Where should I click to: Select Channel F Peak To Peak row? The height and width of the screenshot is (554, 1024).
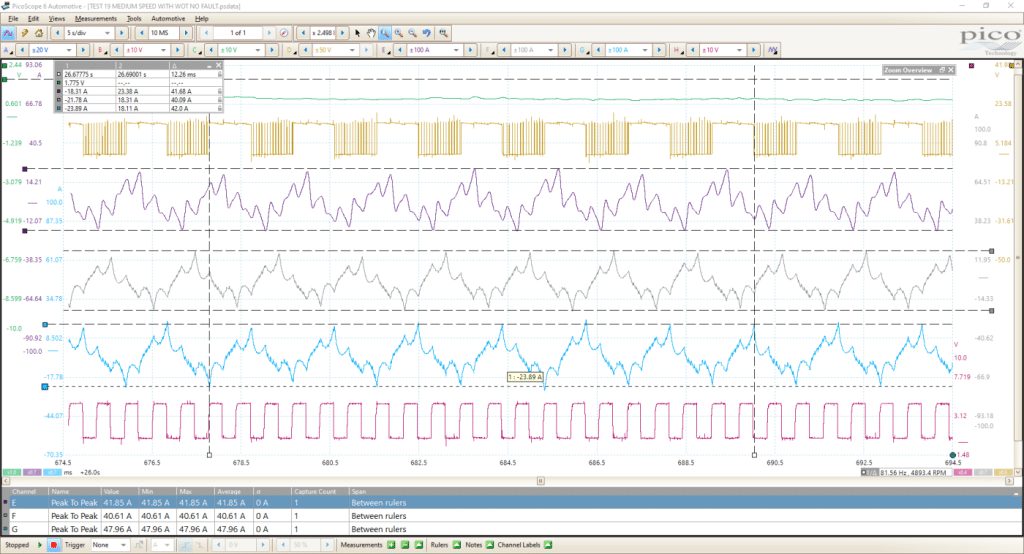(x=512, y=516)
